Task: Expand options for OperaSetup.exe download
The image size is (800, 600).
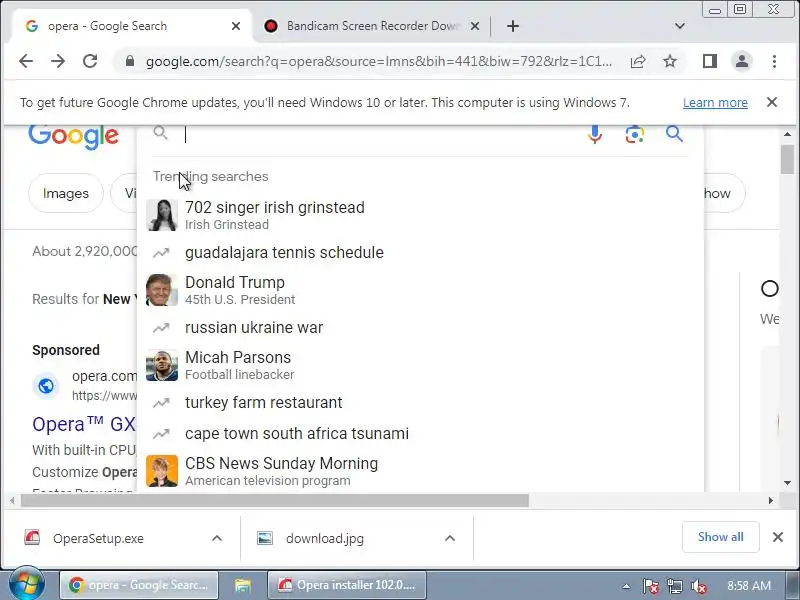Action: 217,538
